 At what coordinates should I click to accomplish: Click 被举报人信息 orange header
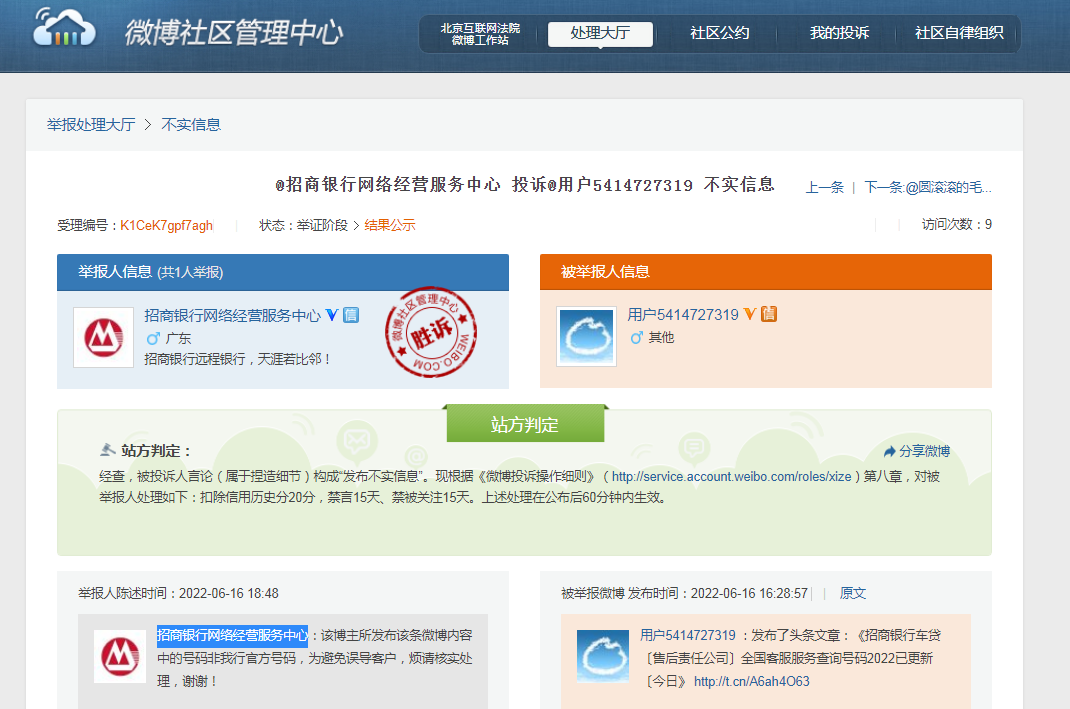pos(766,272)
